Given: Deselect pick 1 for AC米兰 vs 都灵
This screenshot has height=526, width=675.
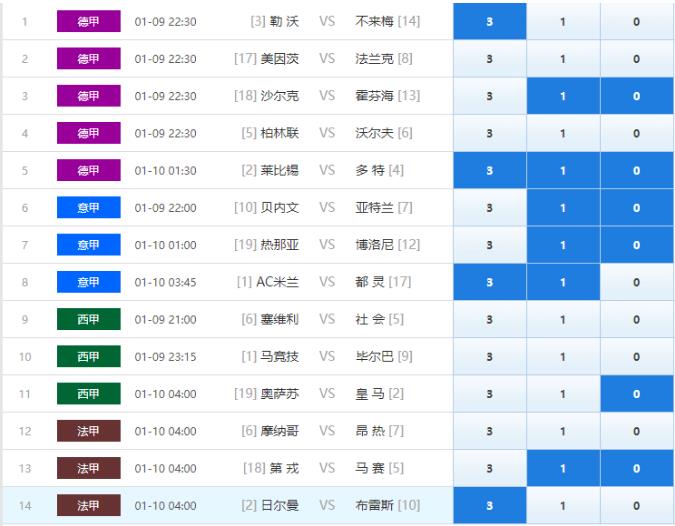Looking at the screenshot, I should tap(563, 282).
